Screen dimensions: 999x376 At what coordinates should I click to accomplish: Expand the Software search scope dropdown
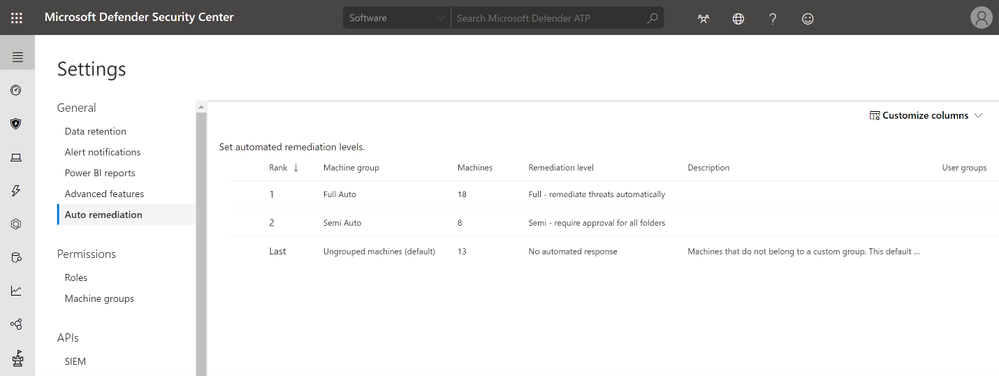pos(396,18)
